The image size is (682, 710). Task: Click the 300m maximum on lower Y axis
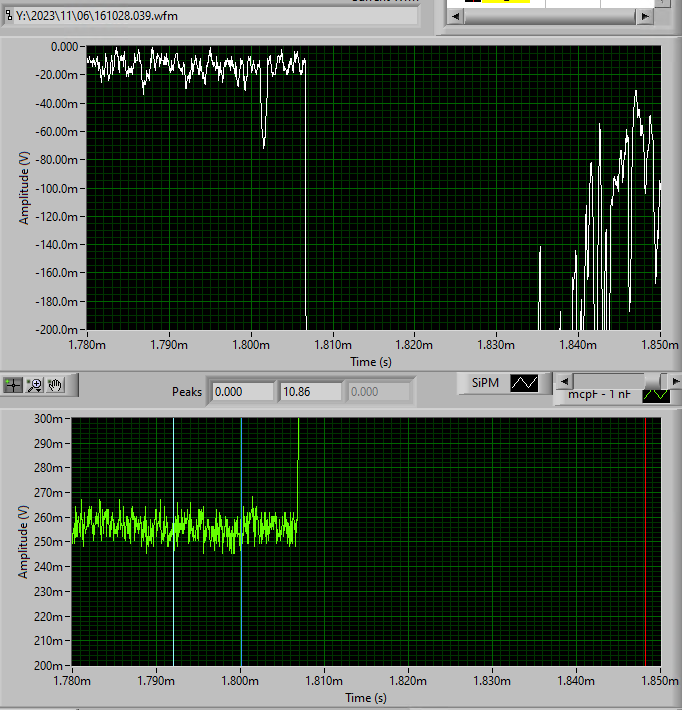pyautogui.click(x=48, y=419)
